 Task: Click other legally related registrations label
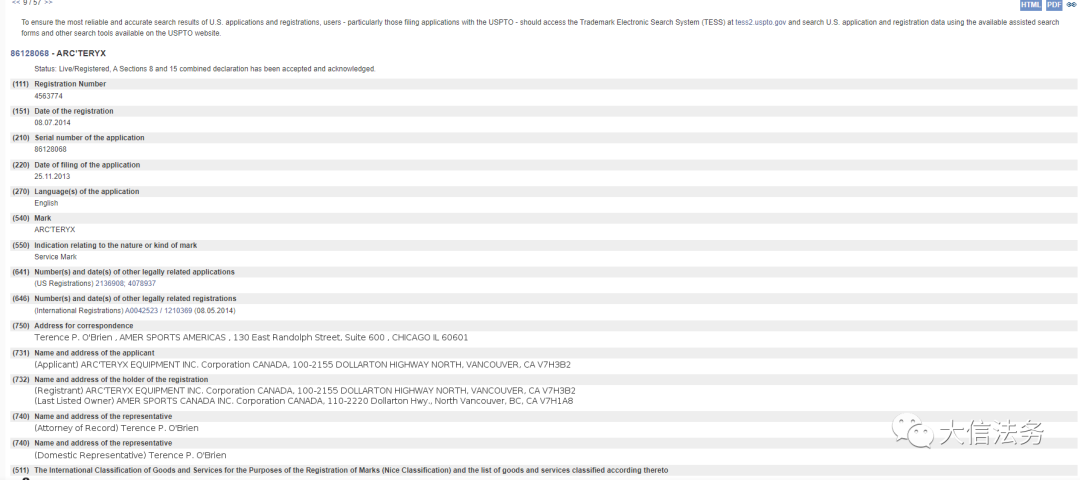click(135, 299)
